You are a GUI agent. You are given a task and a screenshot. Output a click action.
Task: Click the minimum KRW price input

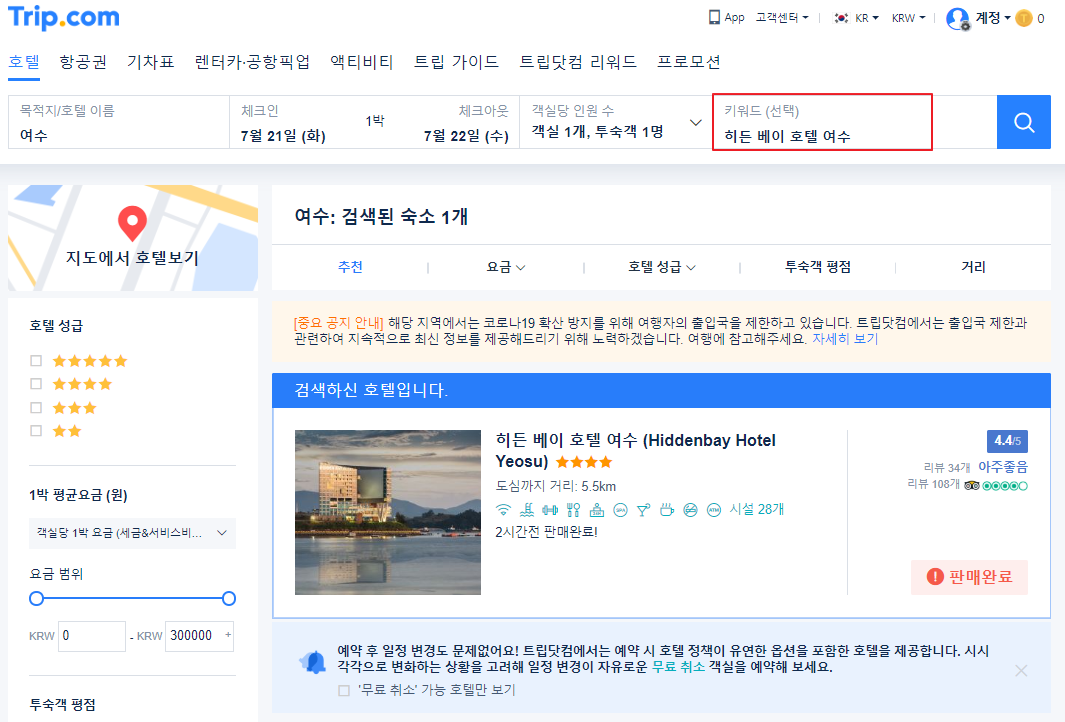point(92,636)
